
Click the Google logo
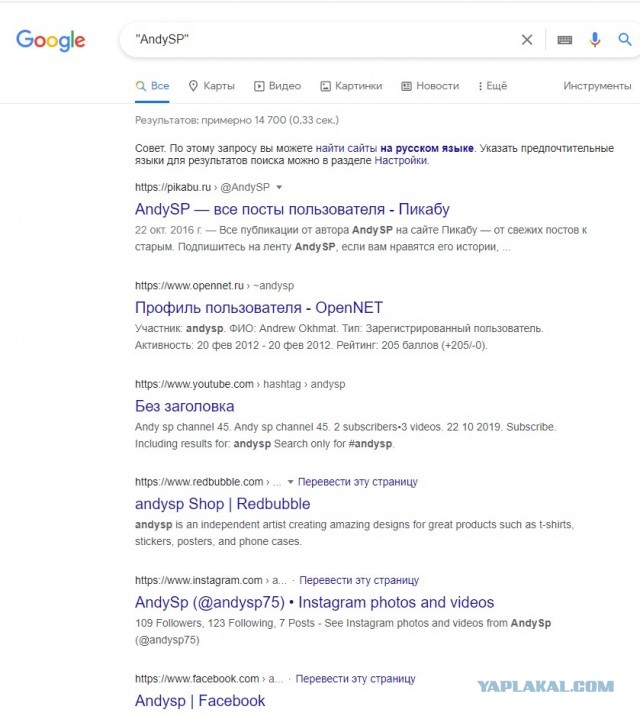(x=51, y=40)
